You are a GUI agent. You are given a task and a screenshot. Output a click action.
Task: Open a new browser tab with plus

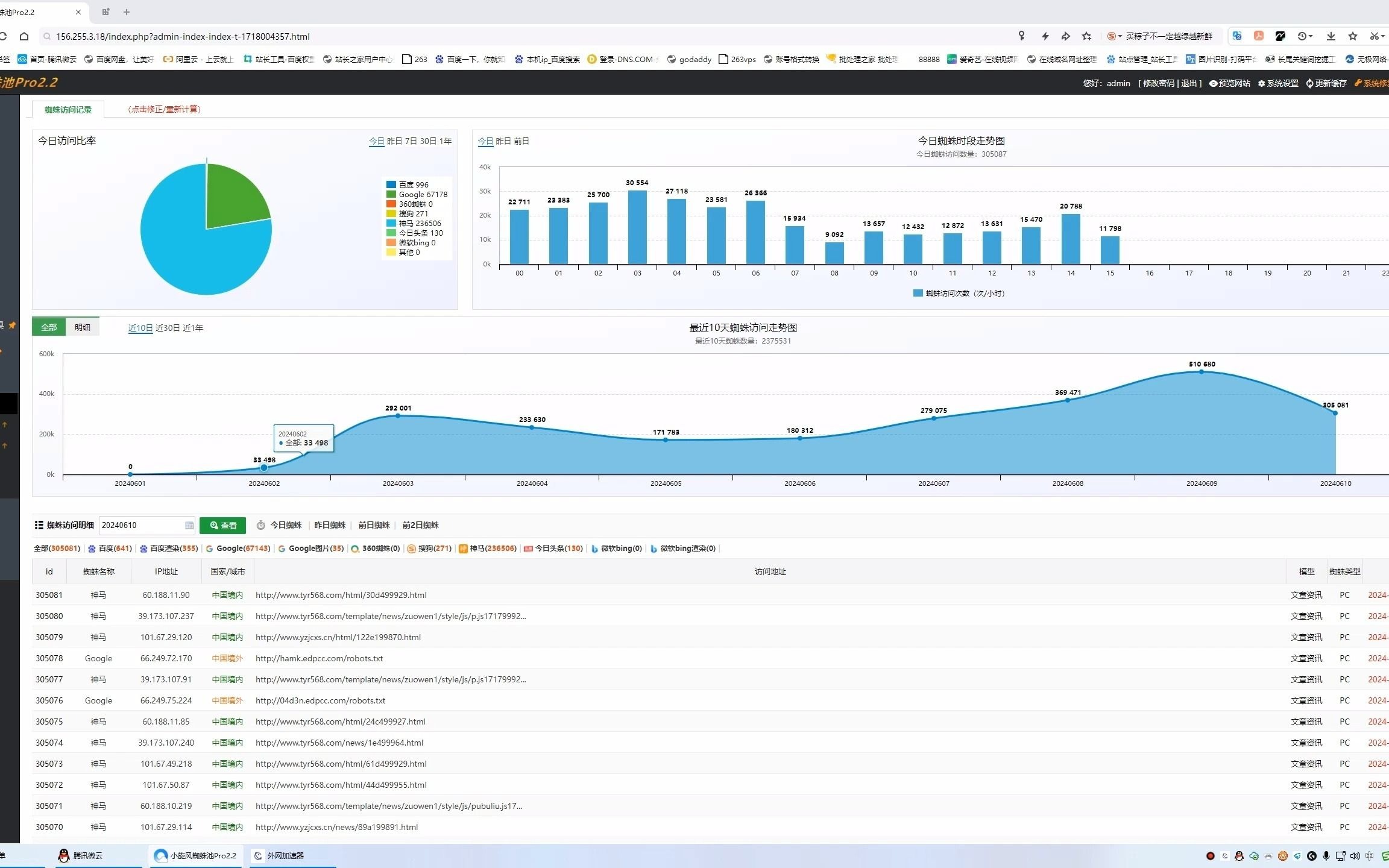(126, 12)
